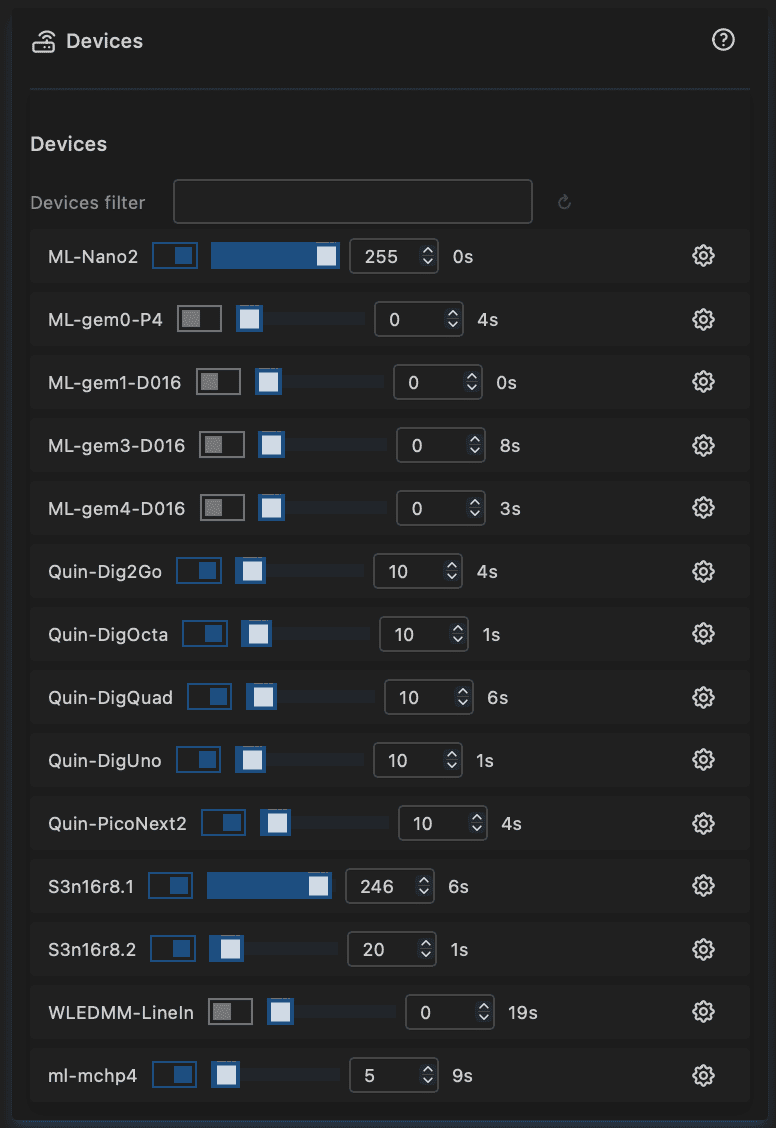Open settings gear for ml-mchp4
This screenshot has width=776, height=1128.
[x=703, y=1076]
